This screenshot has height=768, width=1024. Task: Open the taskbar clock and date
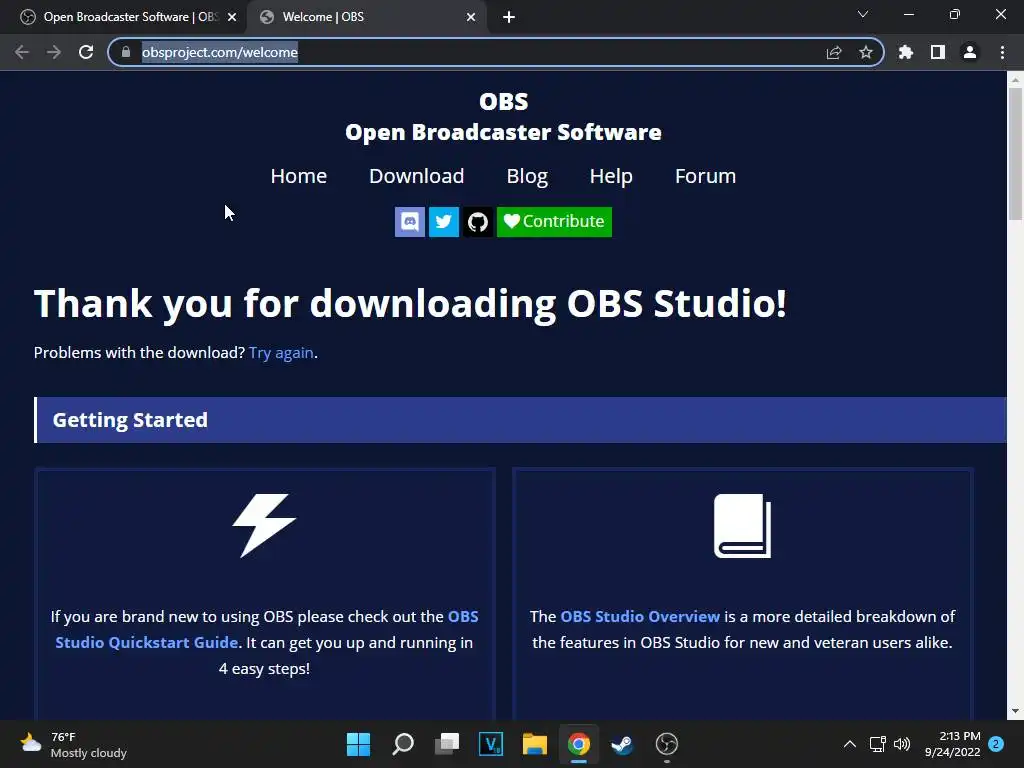coord(952,744)
